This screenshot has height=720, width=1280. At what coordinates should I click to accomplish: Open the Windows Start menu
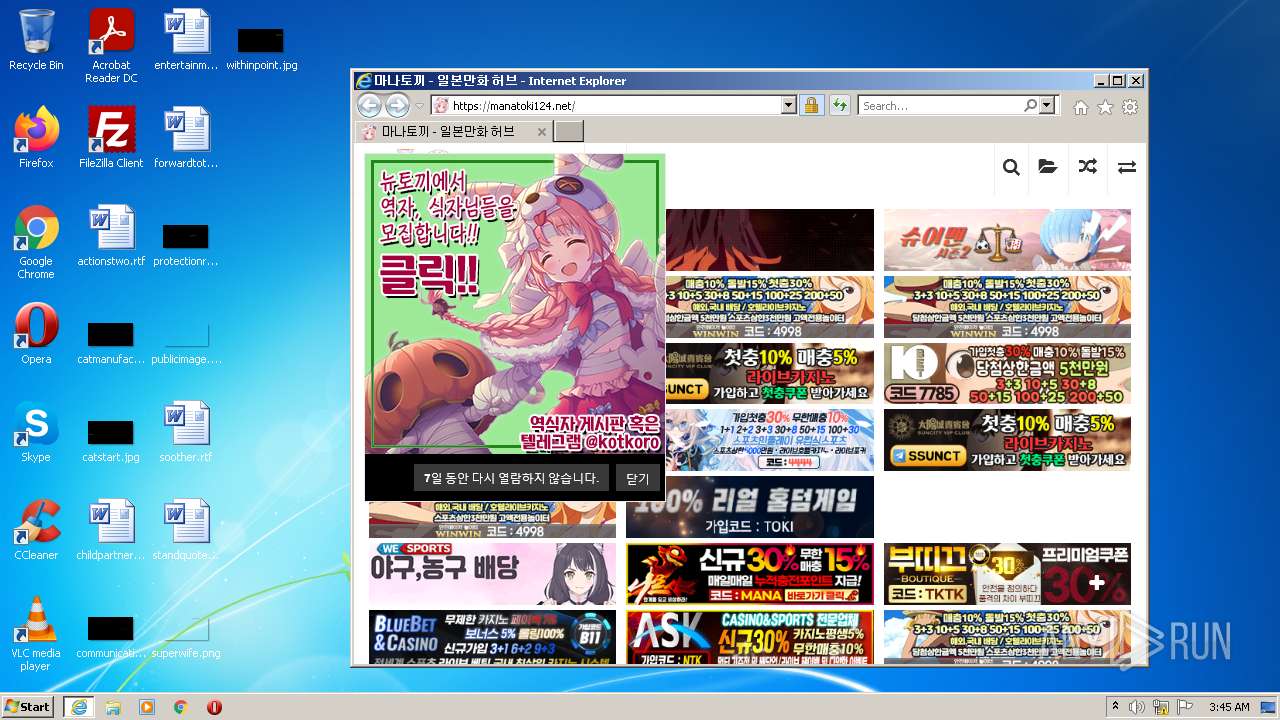[27, 707]
